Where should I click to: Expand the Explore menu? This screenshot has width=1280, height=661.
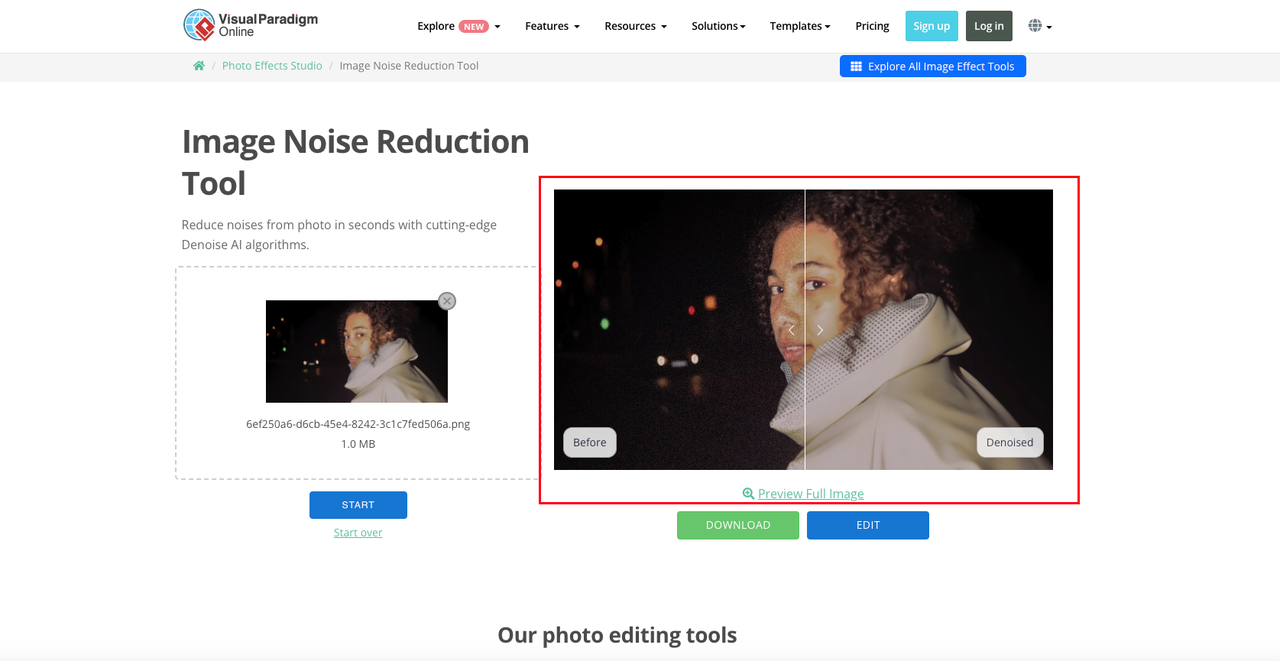tap(459, 26)
